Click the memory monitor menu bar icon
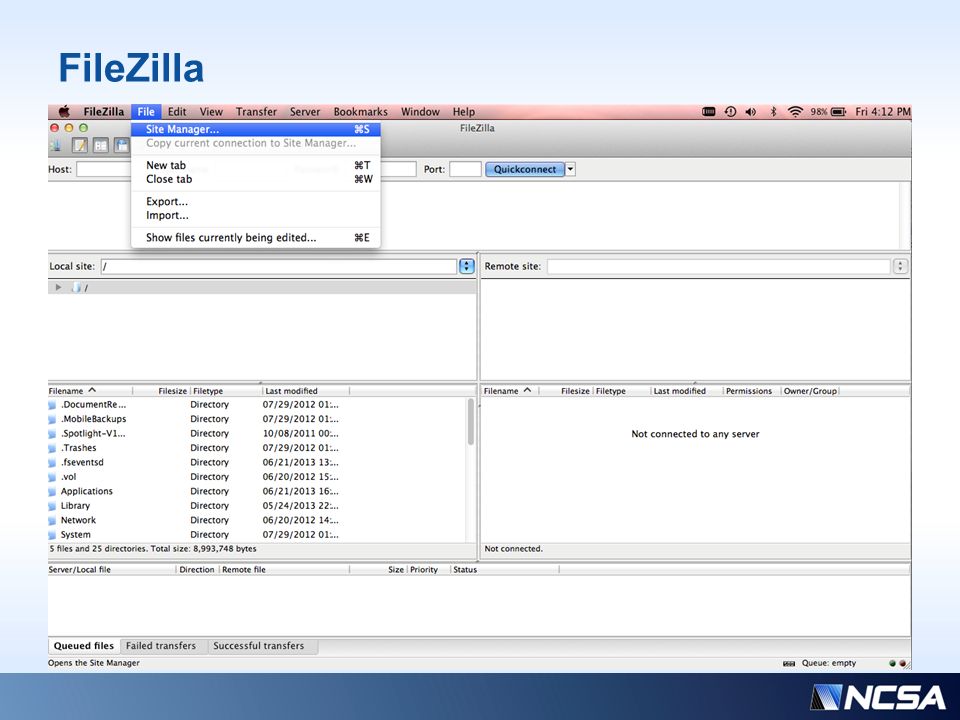This screenshot has height=720, width=960. [x=708, y=111]
